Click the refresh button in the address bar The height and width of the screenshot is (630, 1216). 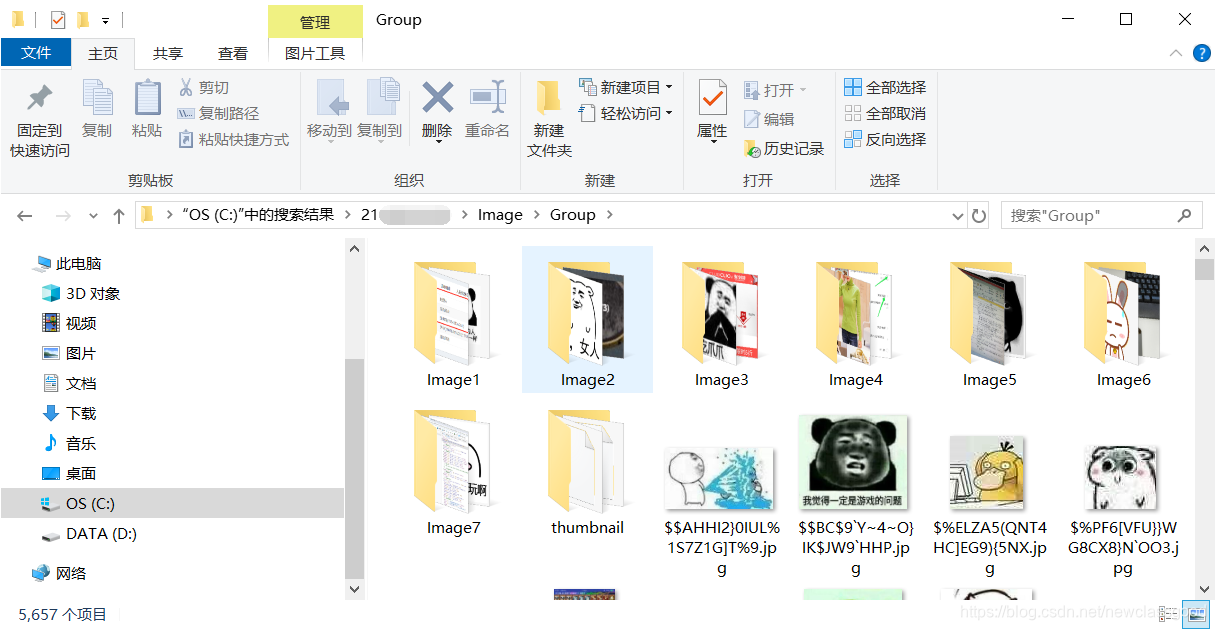click(978, 214)
